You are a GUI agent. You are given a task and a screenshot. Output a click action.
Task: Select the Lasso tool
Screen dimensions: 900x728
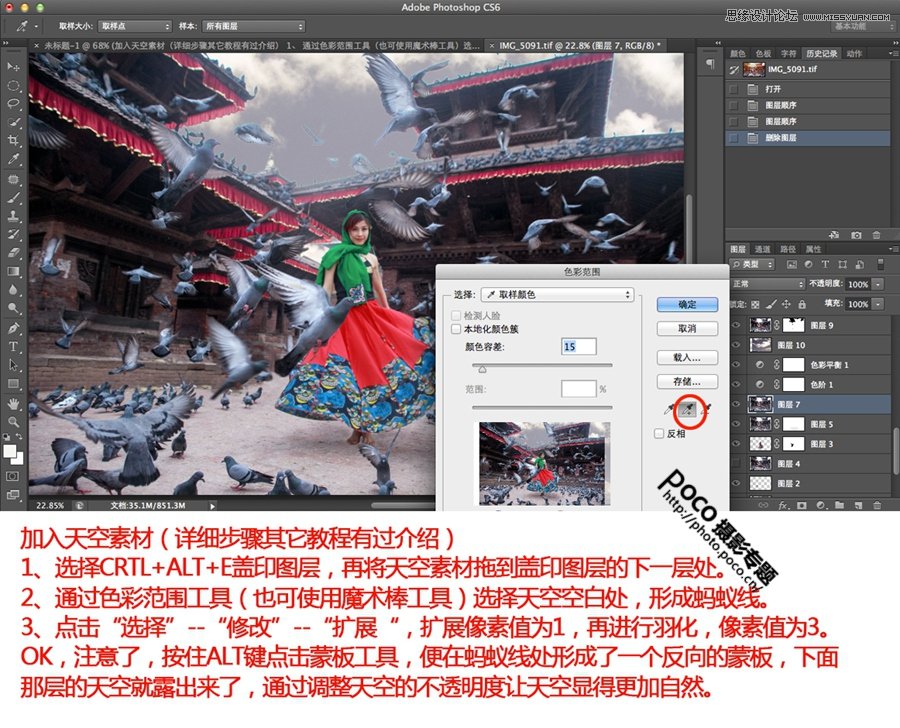[14, 99]
